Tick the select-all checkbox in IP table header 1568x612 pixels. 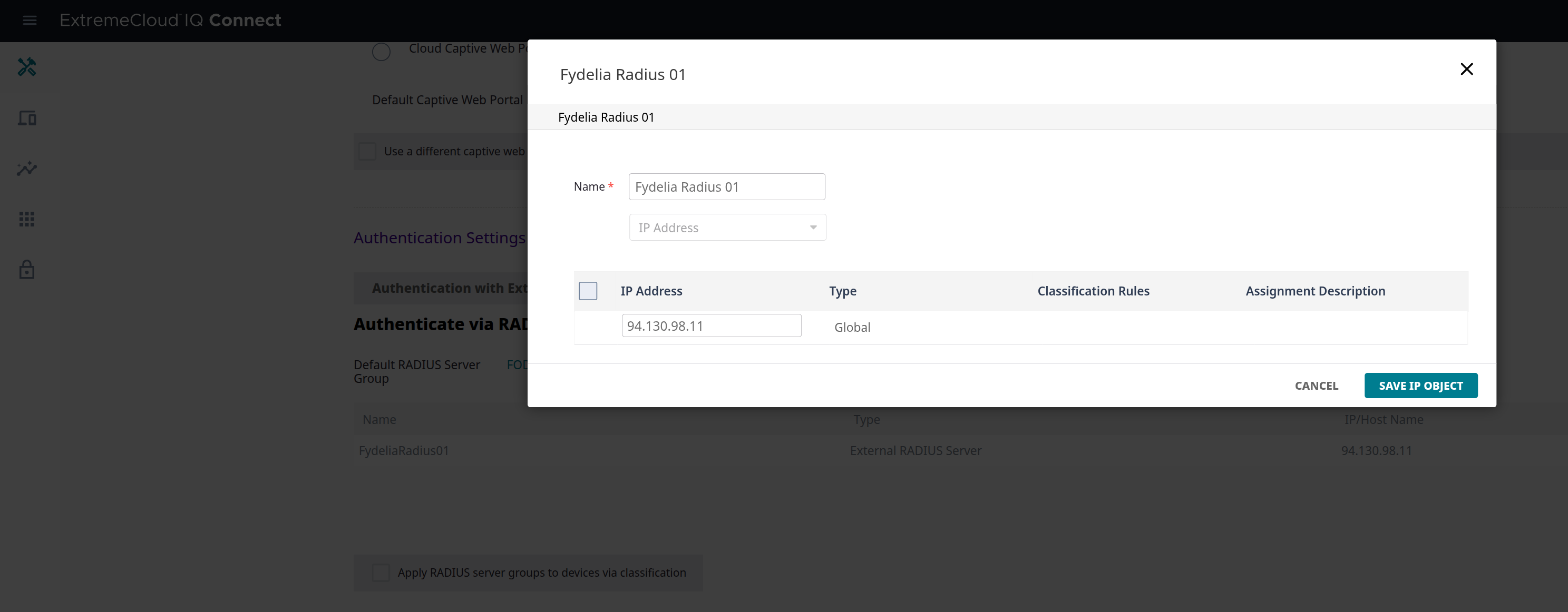587,291
